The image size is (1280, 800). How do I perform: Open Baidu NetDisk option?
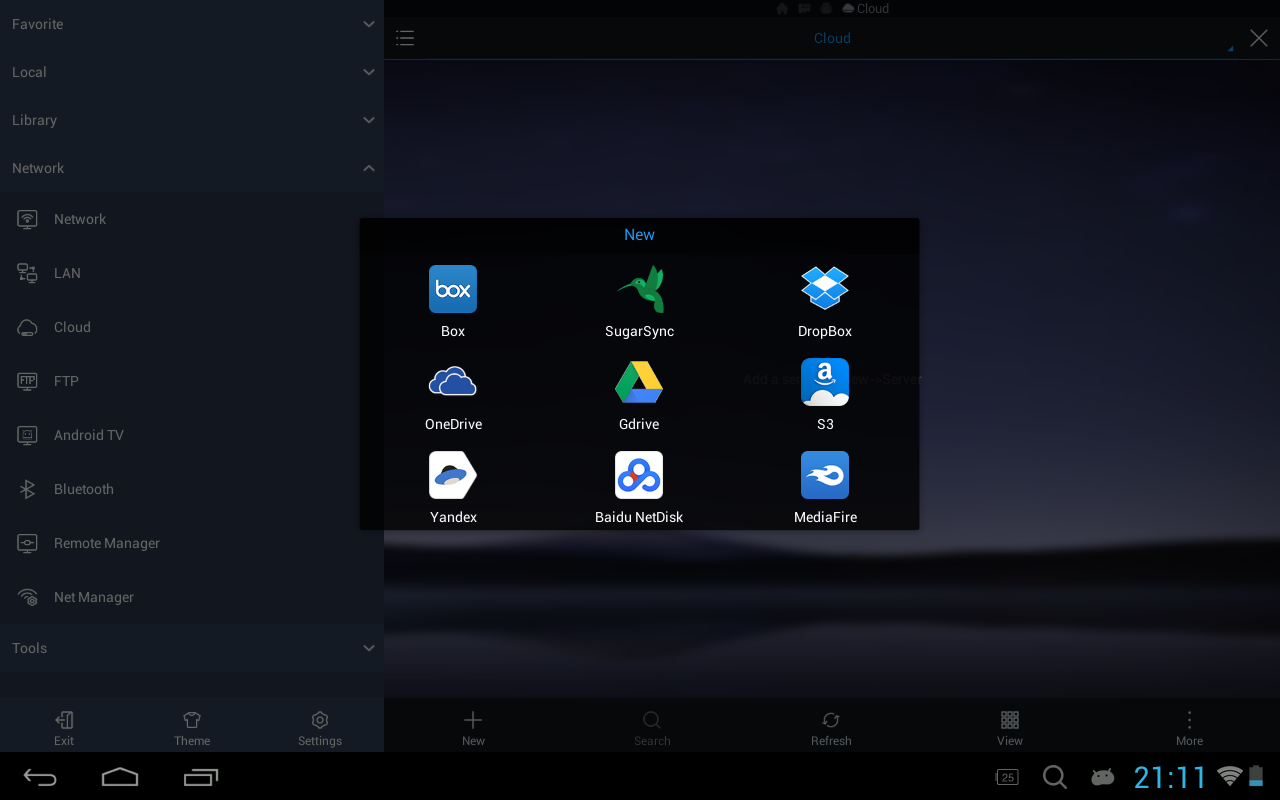[x=639, y=476]
